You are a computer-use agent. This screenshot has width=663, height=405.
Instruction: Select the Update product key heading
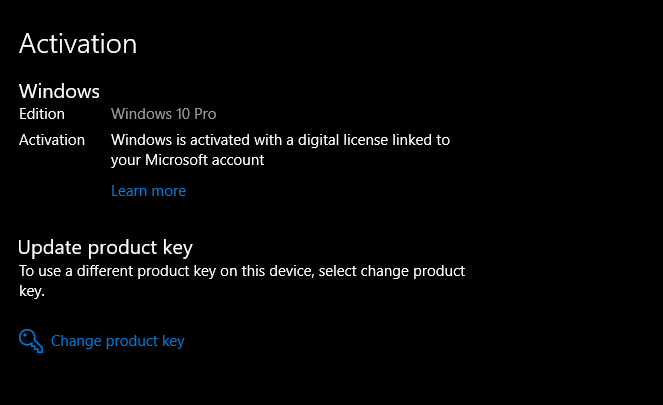[105, 248]
